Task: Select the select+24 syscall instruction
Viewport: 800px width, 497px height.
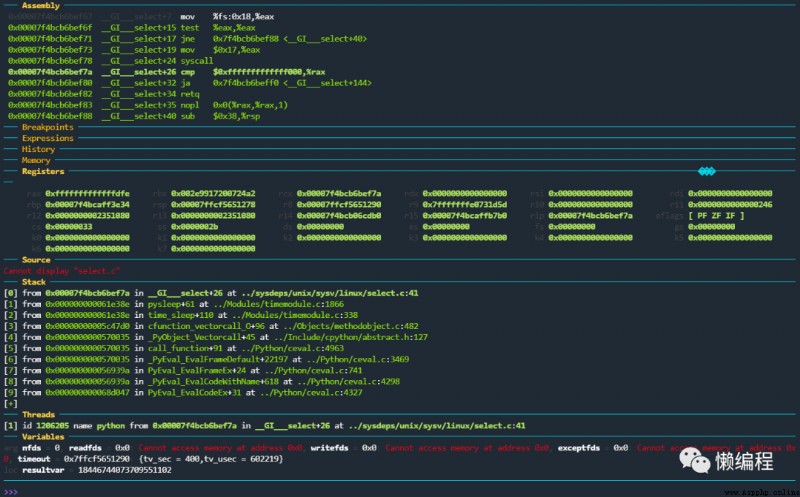Action: [x=111, y=61]
